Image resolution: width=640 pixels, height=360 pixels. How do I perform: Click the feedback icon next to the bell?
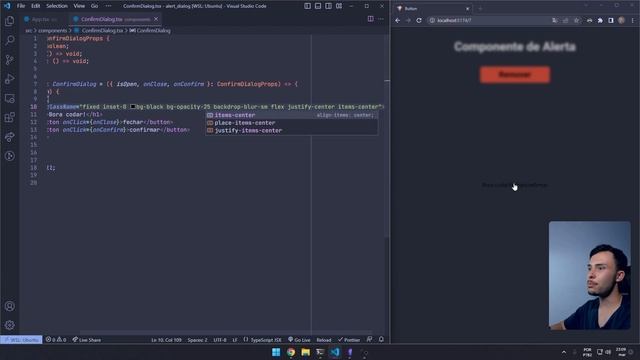coord(369,340)
